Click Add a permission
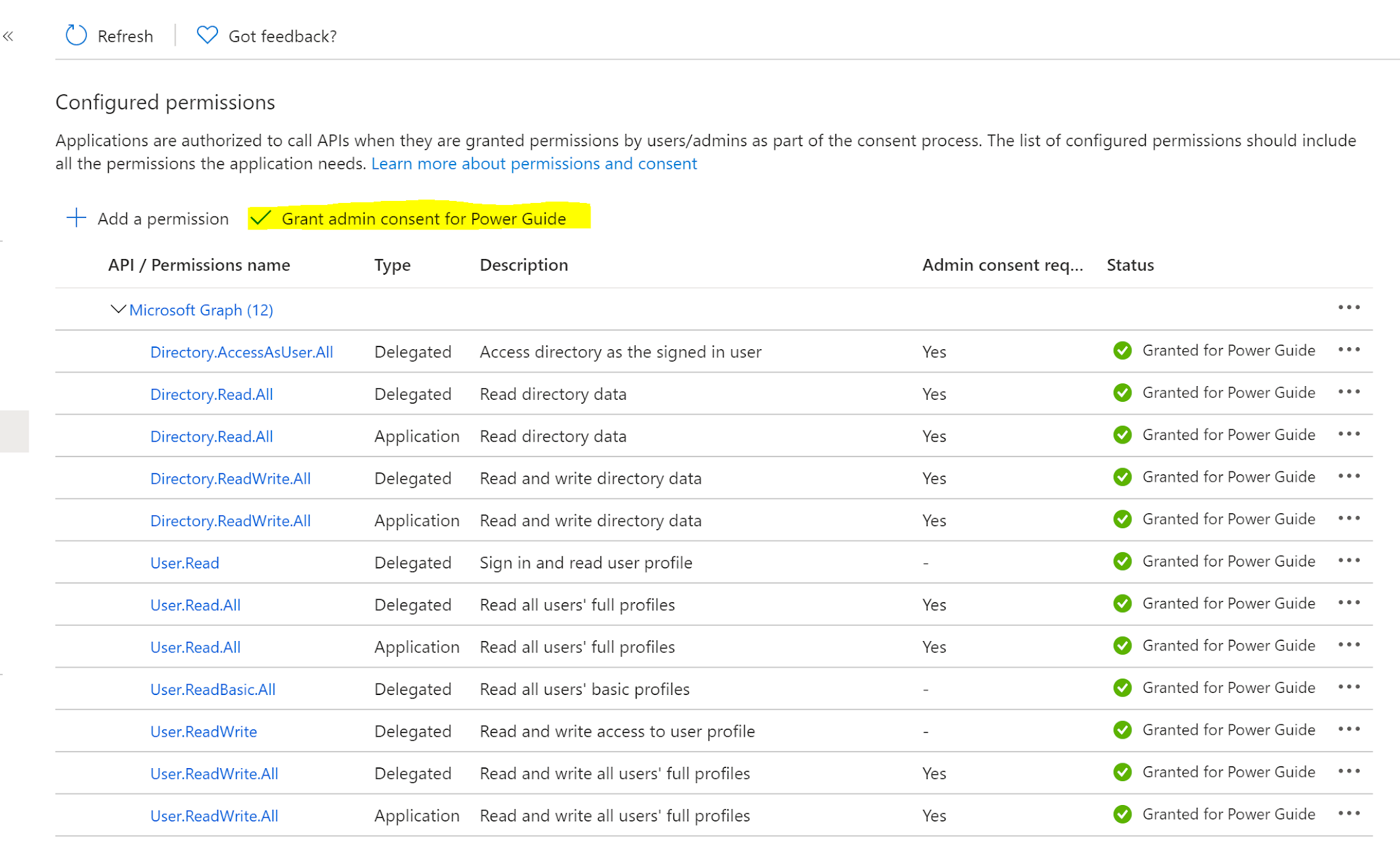The height and width of the screenshot is (859, 1400). tap(162, 218)
